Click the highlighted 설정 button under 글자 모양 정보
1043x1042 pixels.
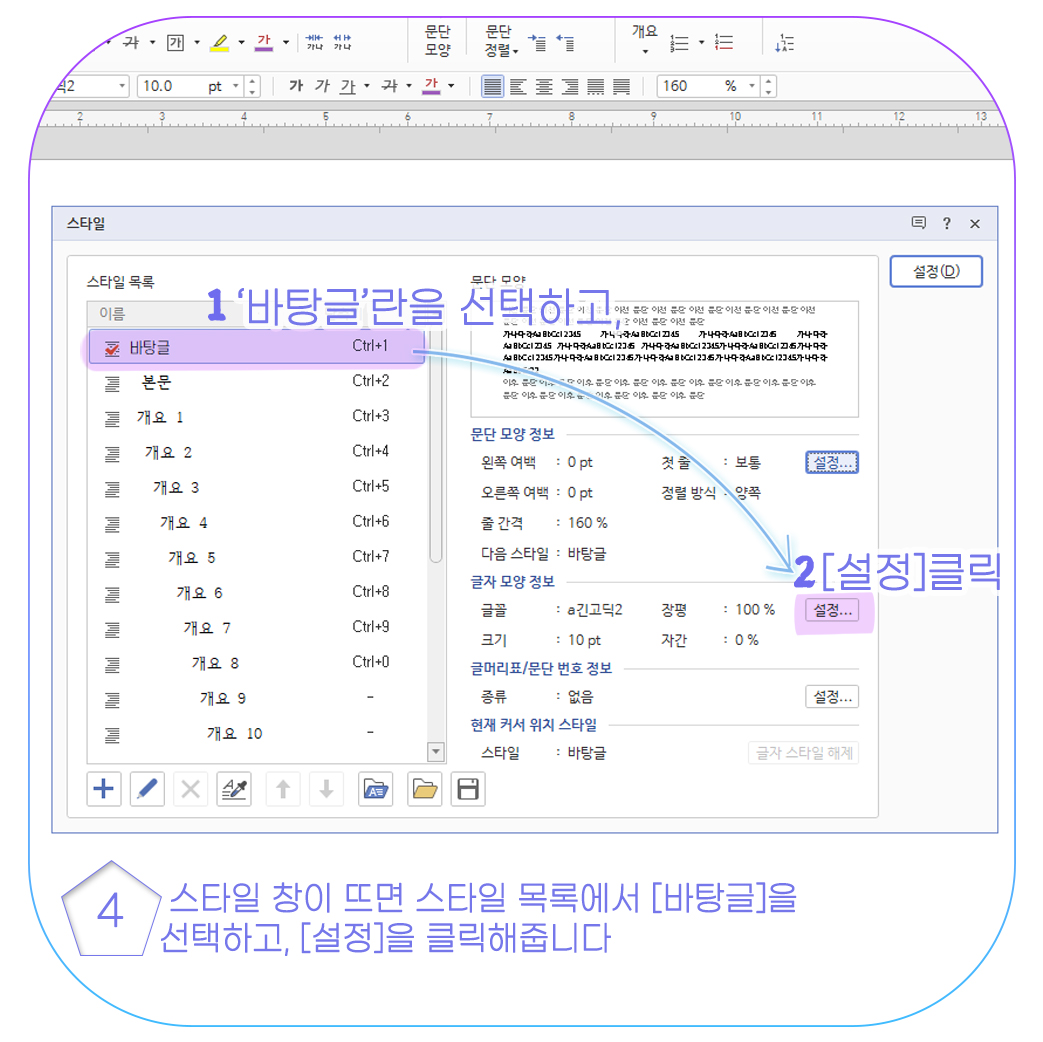point(832,611)
